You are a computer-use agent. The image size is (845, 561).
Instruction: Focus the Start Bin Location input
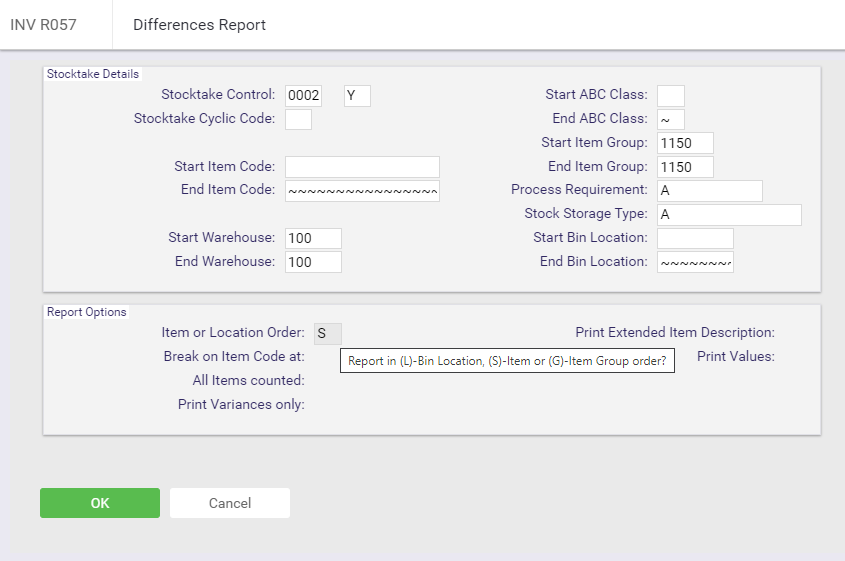coord(695,238)
